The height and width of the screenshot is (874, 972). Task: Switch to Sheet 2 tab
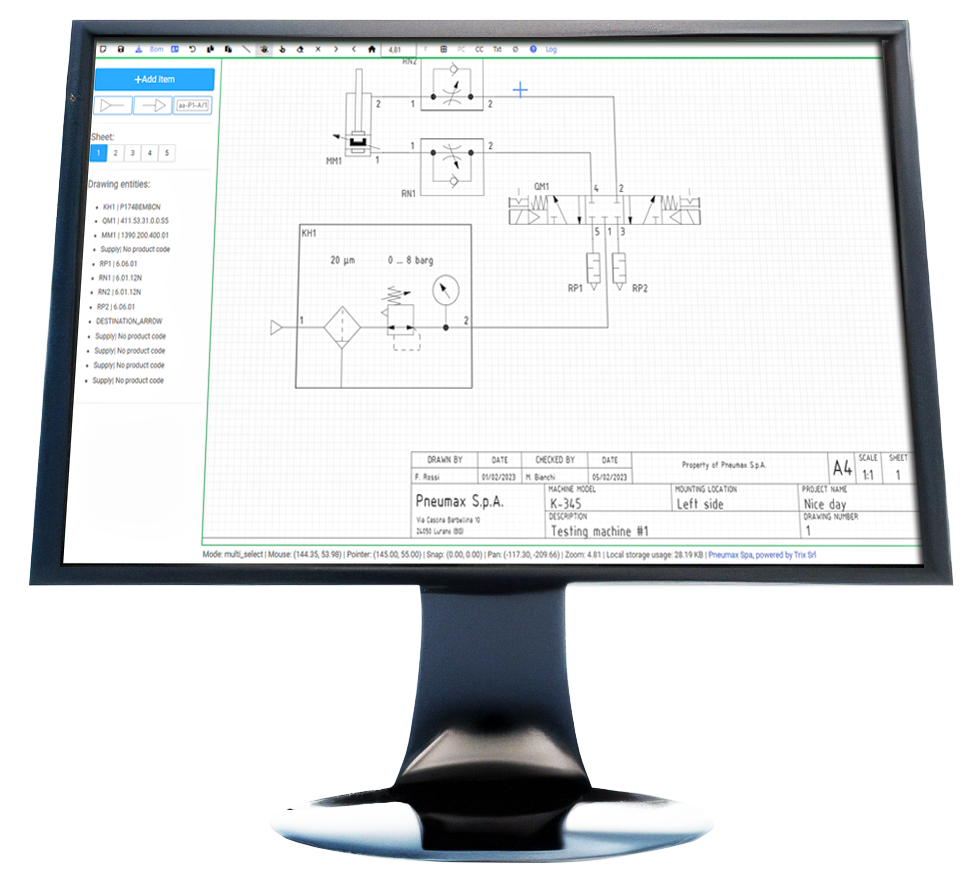click(x=115, y=151)
